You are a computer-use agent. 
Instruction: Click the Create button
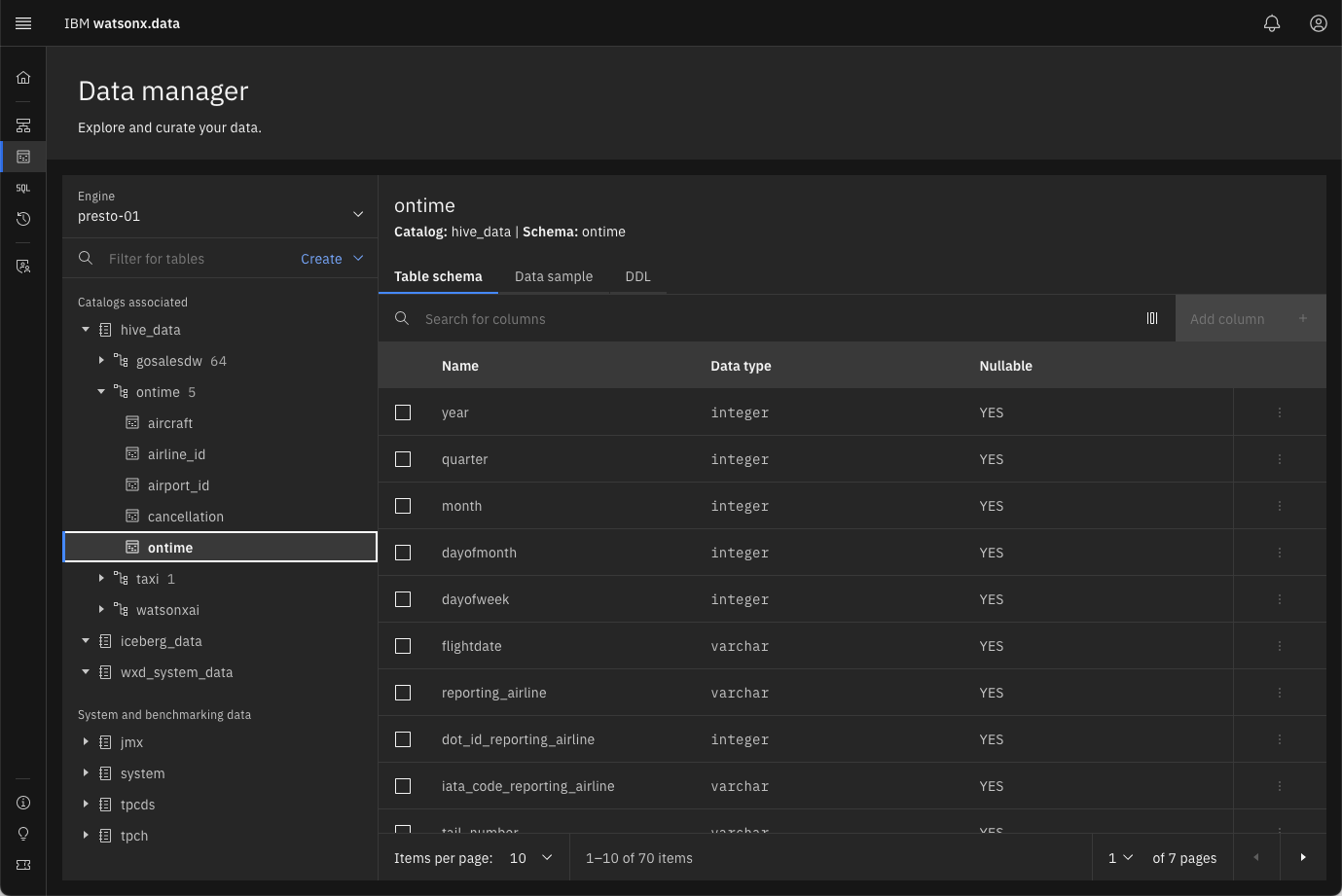click(332, 258)
